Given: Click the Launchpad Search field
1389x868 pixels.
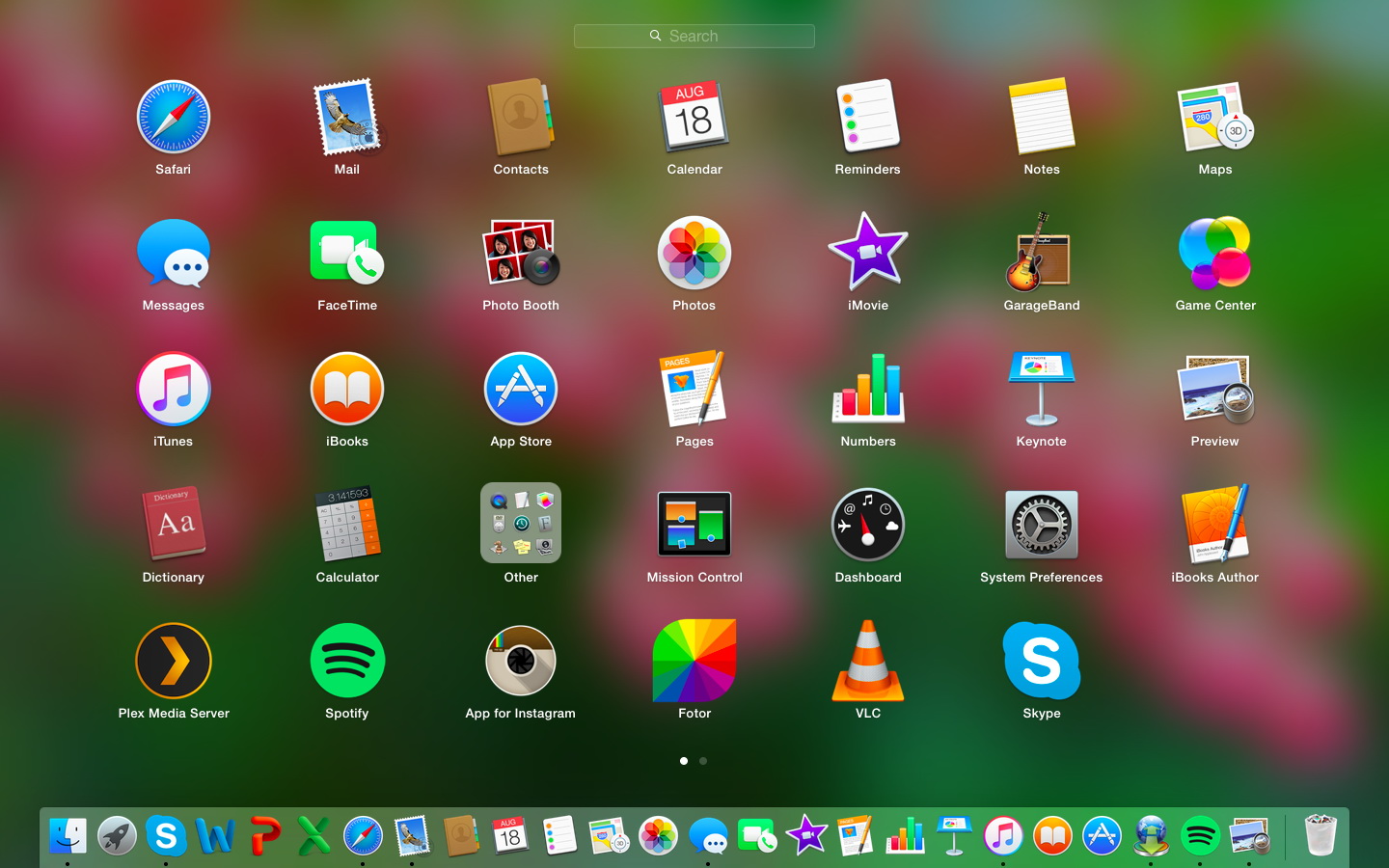Looking at the screenshot, I should 694,37.
